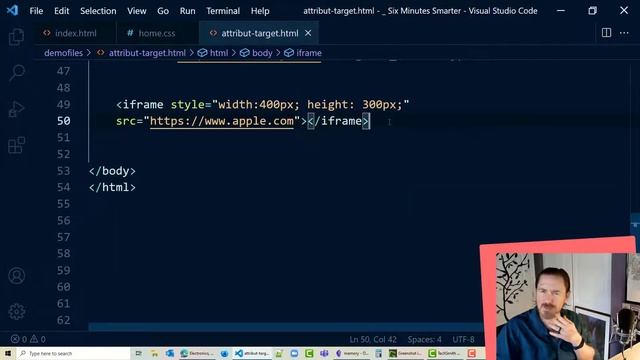Open the View menu
This screenshot has width=640, height=360.
click(x=137, y=11)
